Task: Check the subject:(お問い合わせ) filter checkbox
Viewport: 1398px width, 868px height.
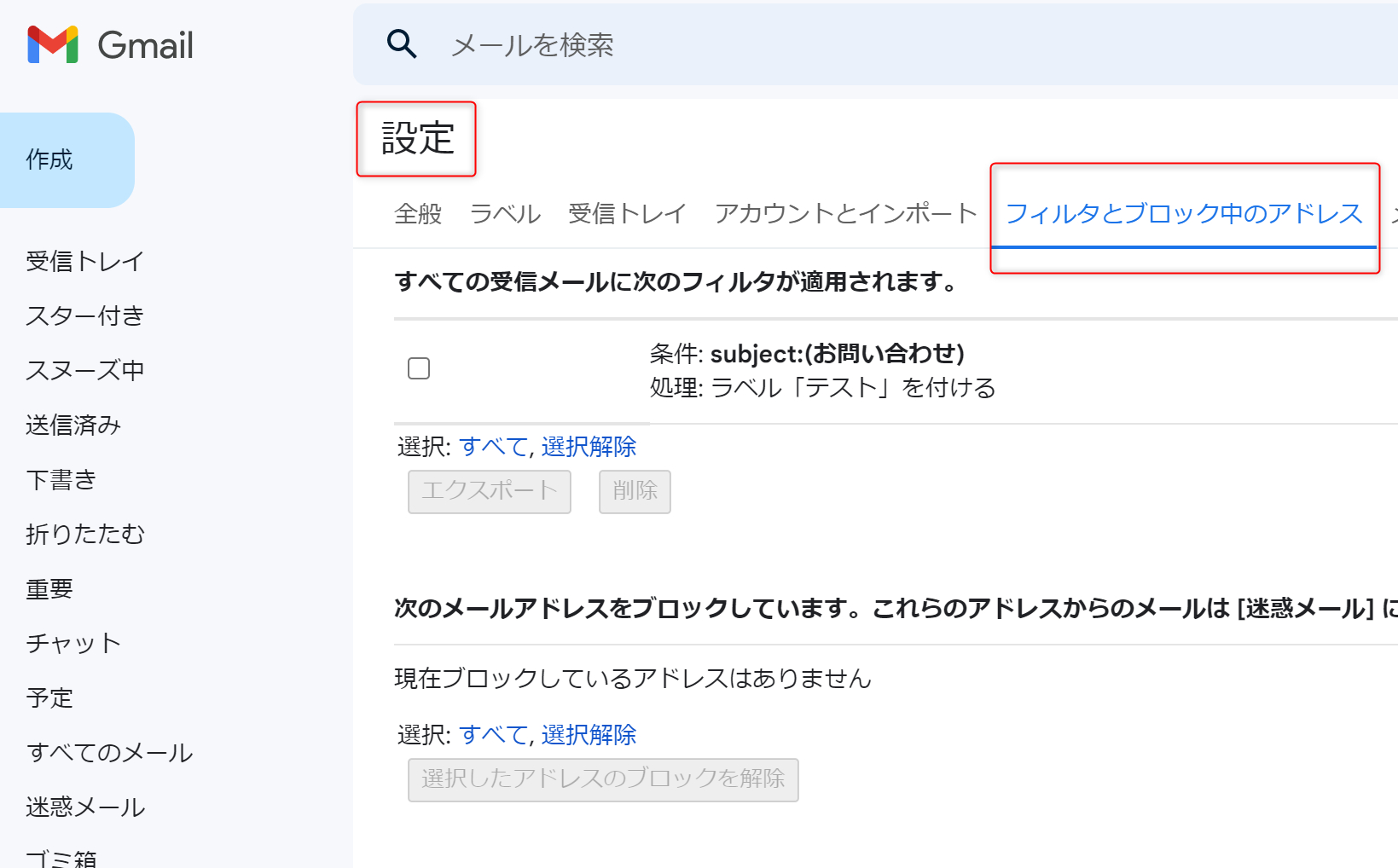Action: [x=419, y=368]
